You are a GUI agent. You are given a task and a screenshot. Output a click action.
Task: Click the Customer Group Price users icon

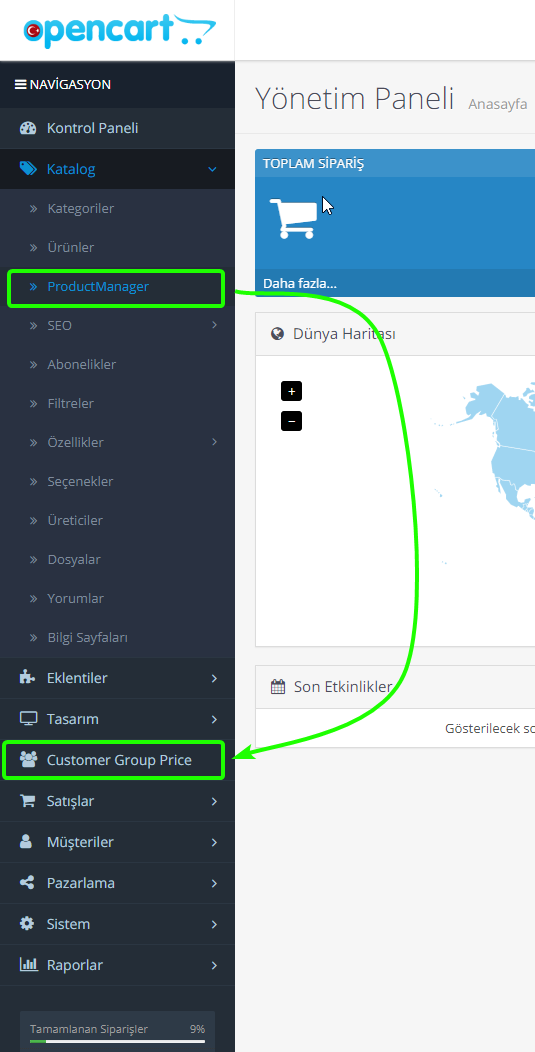click(28, 760)
